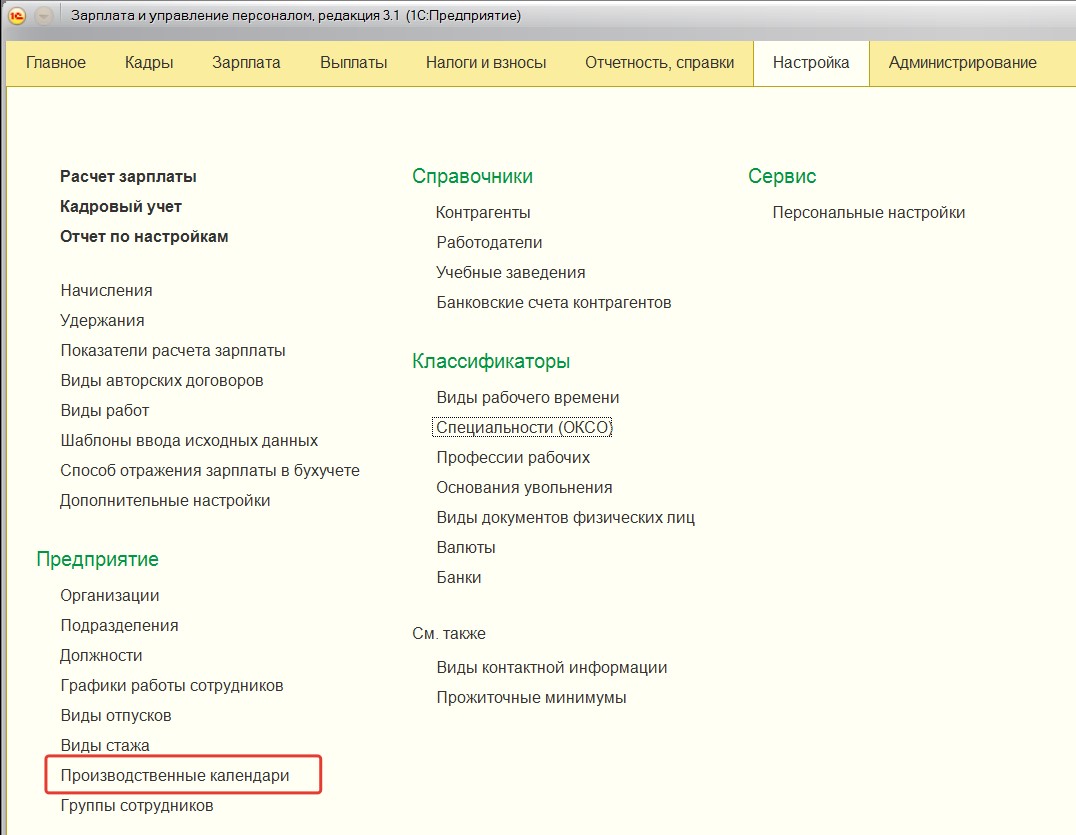Open the Должности directory
Image resolution: width=1076 pixels, height=835 pixels.
pyautogui.click(x=101, y=656)
